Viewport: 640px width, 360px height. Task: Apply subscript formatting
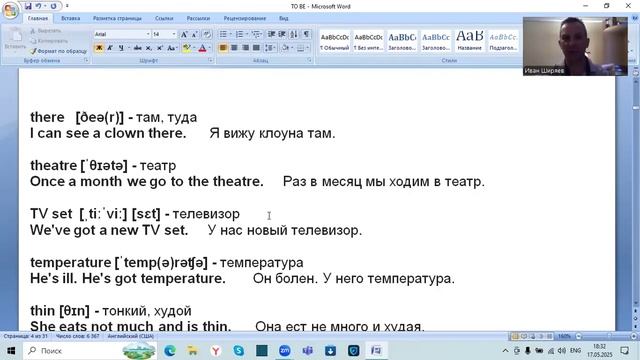pos(149,48)
